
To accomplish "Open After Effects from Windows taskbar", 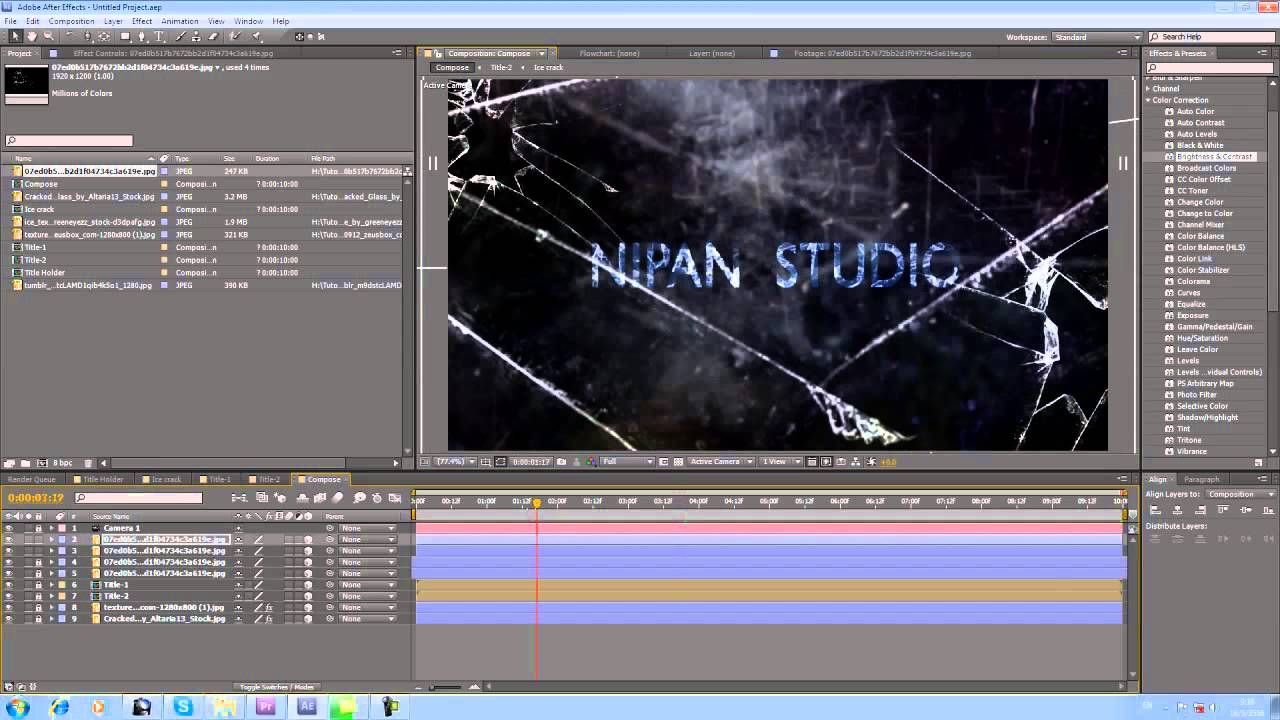I will click(x=307, y=707).
